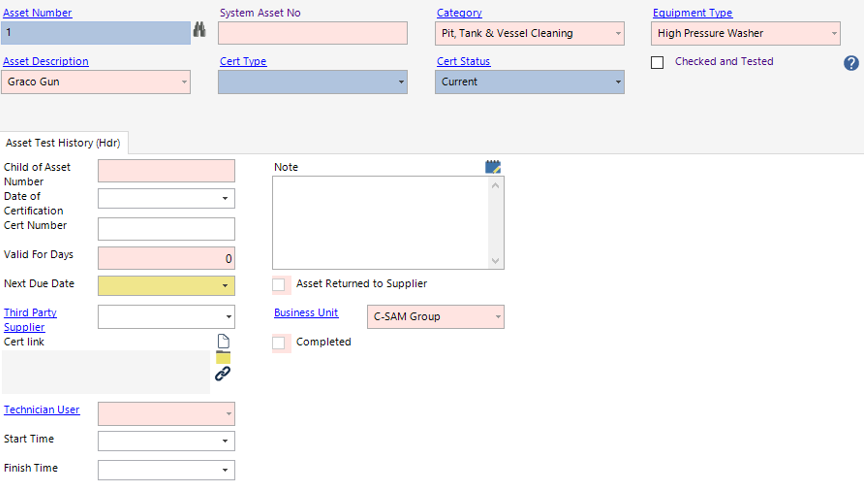Click the Note scrollbar down arrow
The width and height of the screenshot is (864, 495).
coord(495,261)
